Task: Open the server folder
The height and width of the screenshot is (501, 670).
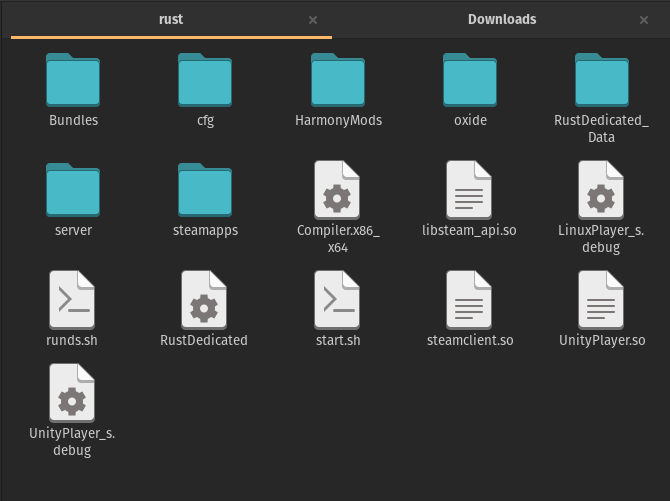Action: pyautogui.click(x=73, y=190)
